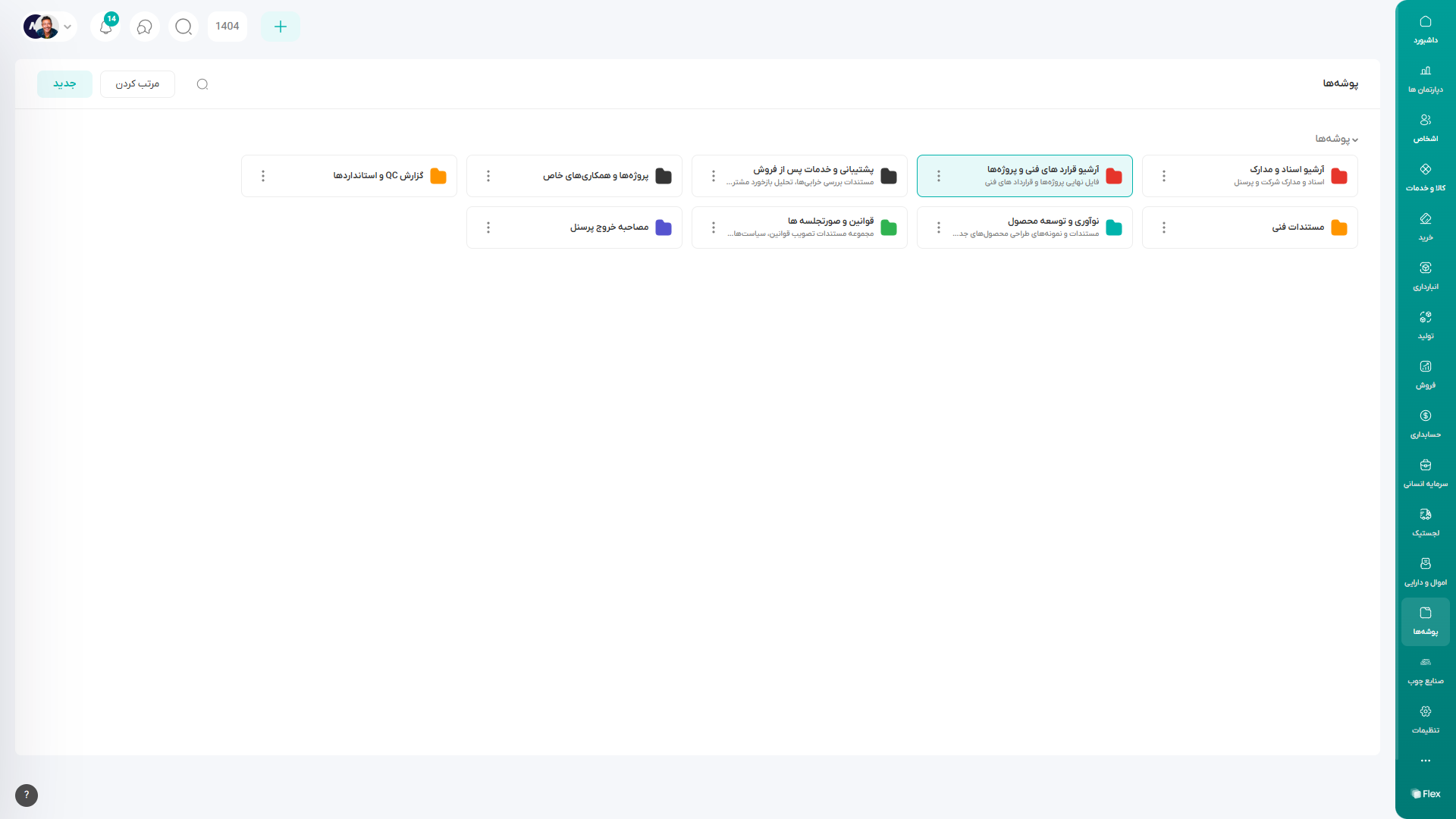Open options menu for مصاحبه خروج پرسنل
Image resolution: width=1456 pixels, height=819 pixels.
pyautogui.click(x=488, y=227)
